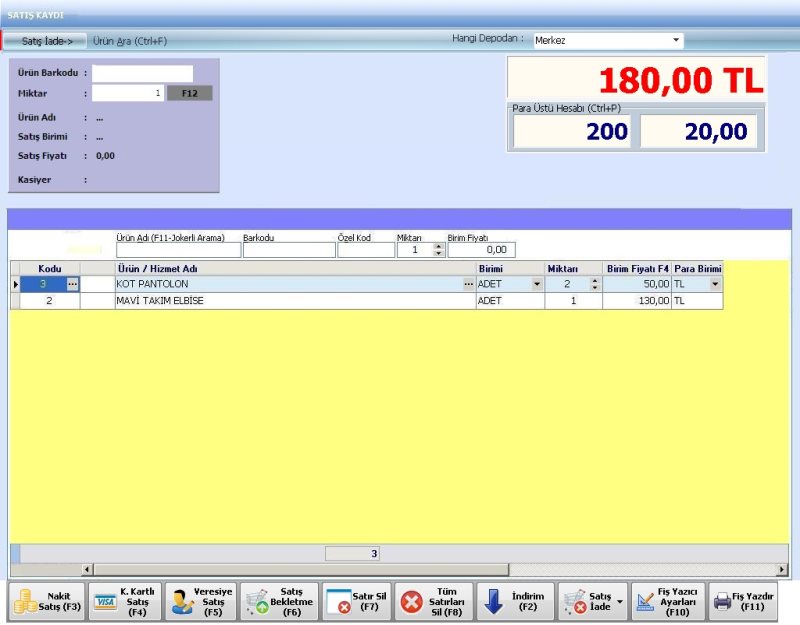Click the Tüm Satırları Sil red X icon
Screen dimensions: 800x625
coord(411,601)
